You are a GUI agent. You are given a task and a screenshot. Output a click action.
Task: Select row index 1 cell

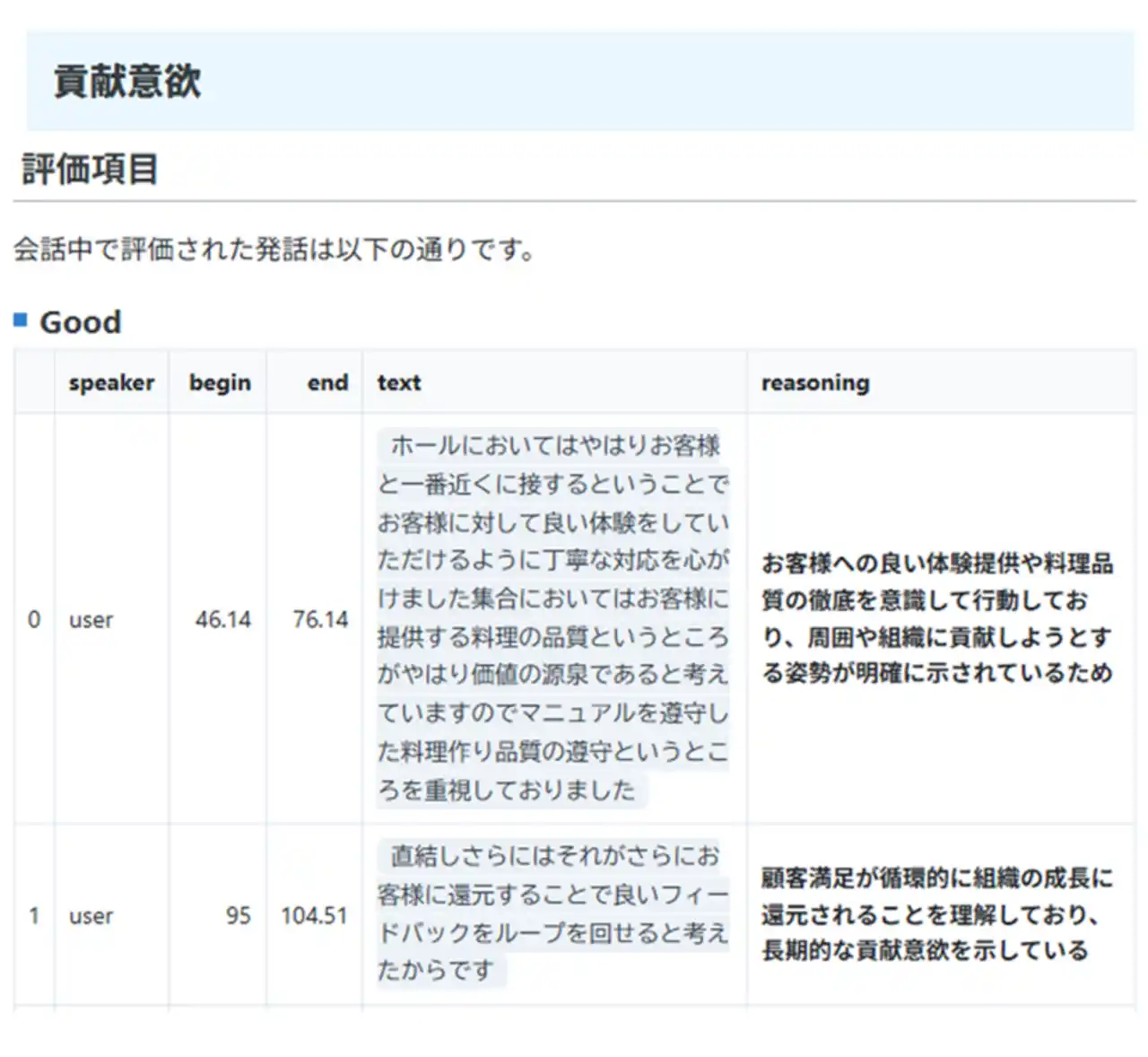click(x=34, y=915)
